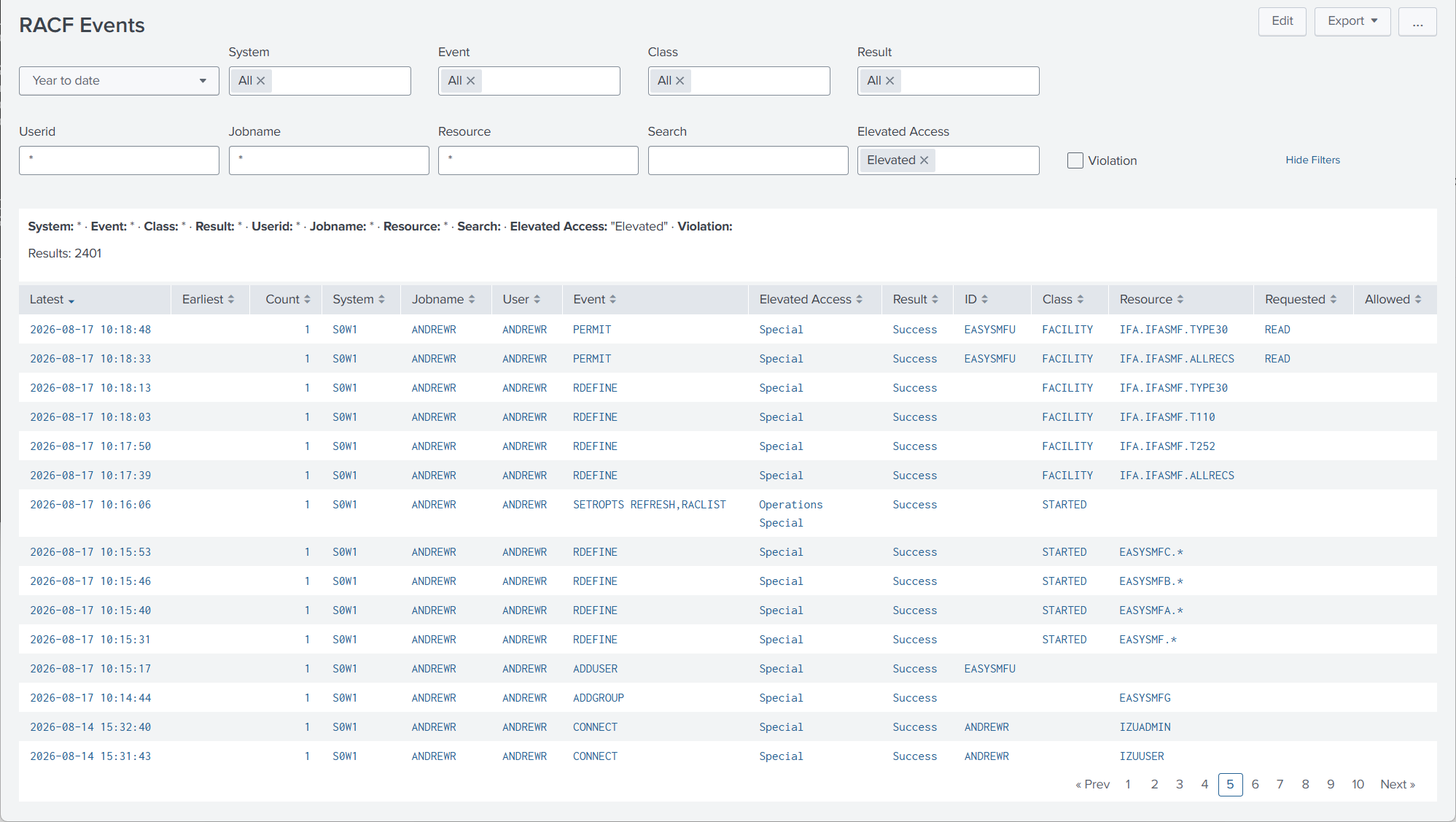This screenshot has height=822, width=1456.
Task: Jump to results page 1
Action: click(x=1128, y=784)
